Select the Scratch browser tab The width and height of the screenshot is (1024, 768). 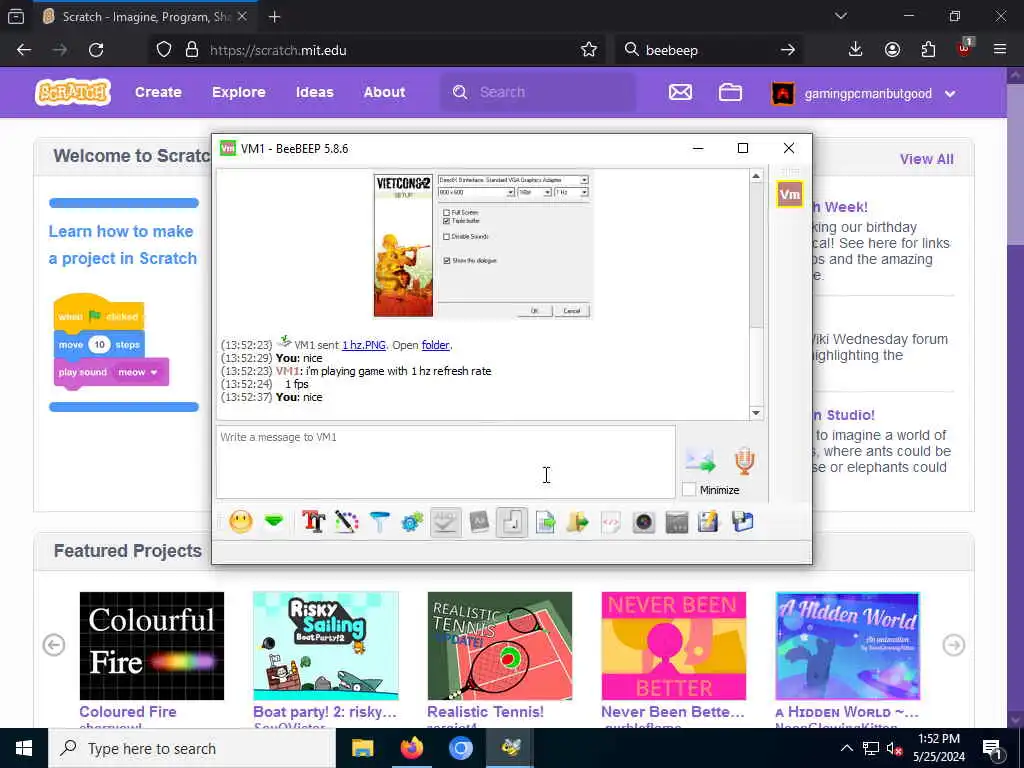click(144, 17)
